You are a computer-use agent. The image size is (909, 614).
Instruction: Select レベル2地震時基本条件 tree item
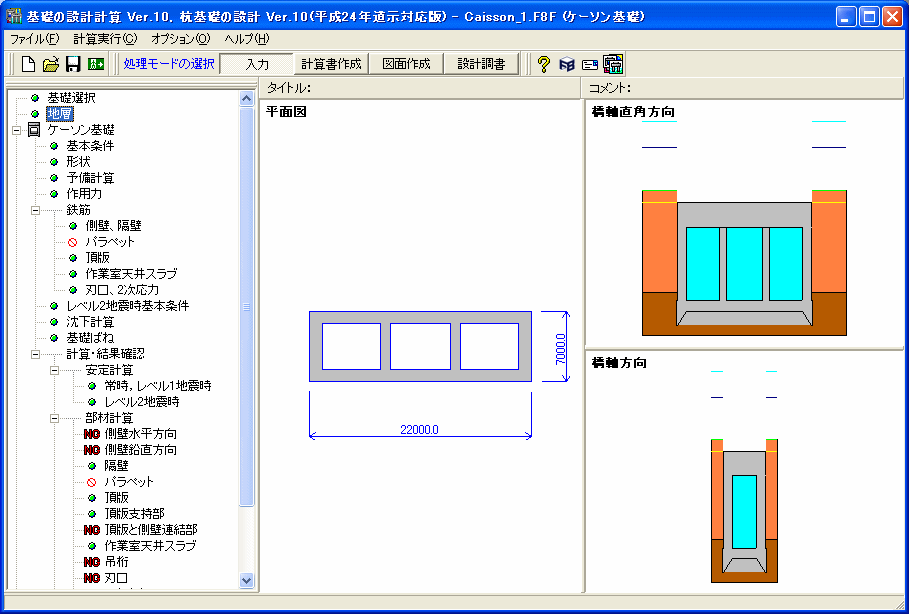(128, 306)
